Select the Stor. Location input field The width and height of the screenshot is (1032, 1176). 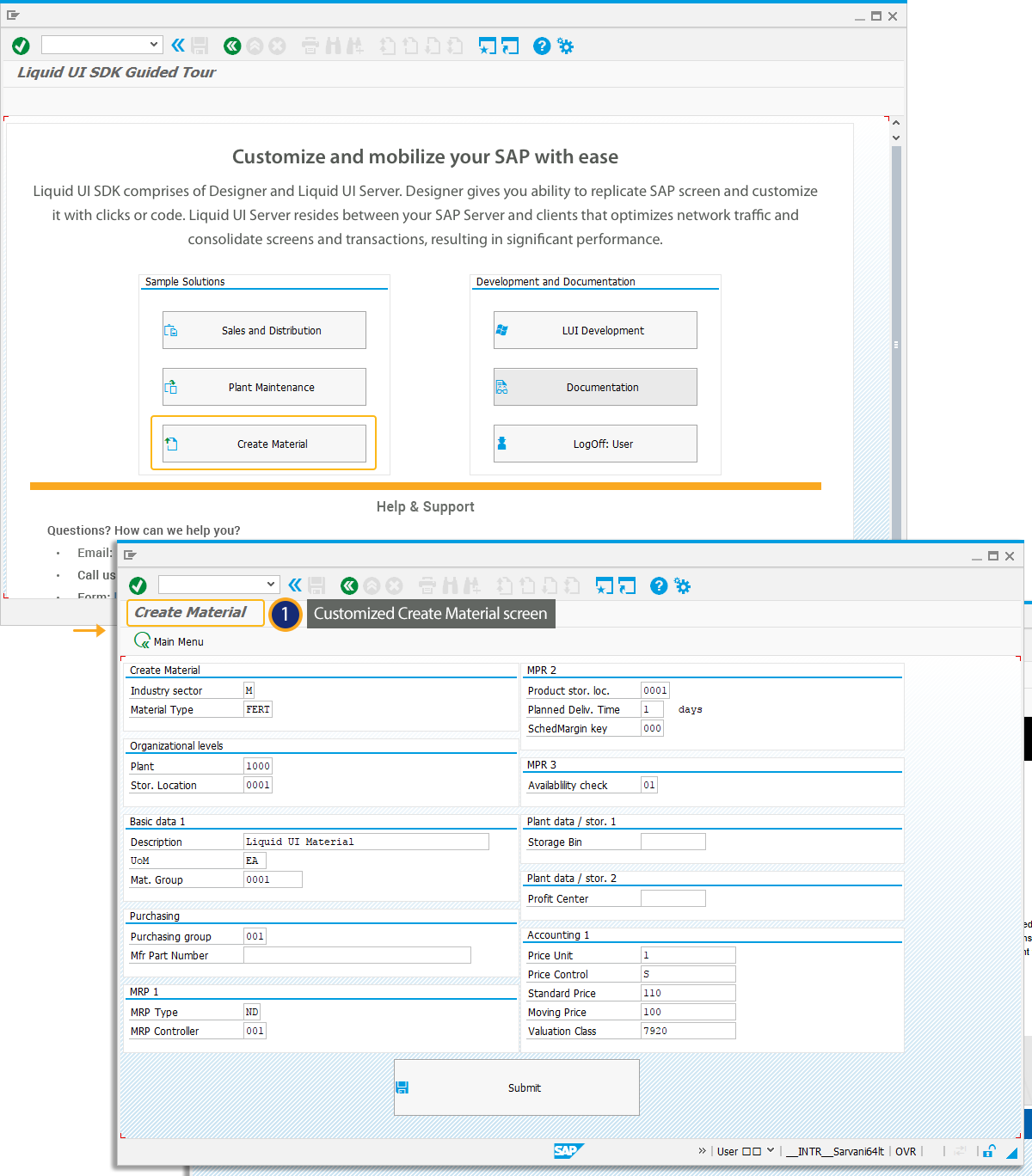pyautogui.click(x=258, y=785)
